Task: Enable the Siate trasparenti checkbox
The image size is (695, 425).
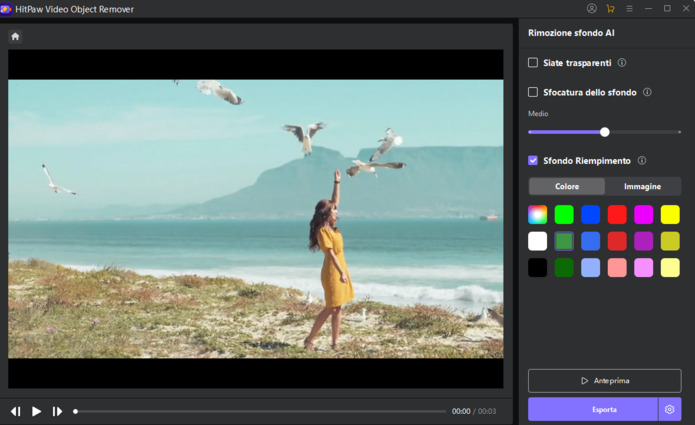Action: [533, 63]
